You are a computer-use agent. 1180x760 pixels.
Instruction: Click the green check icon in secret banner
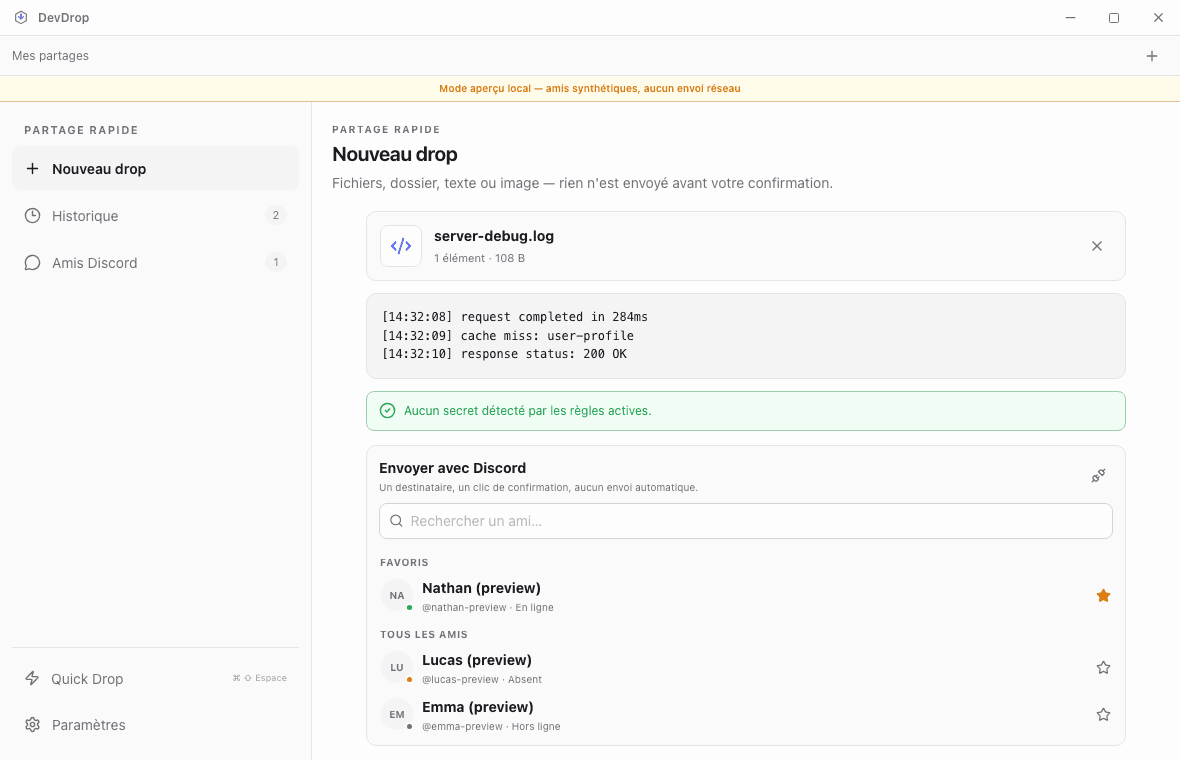point(388,411)
